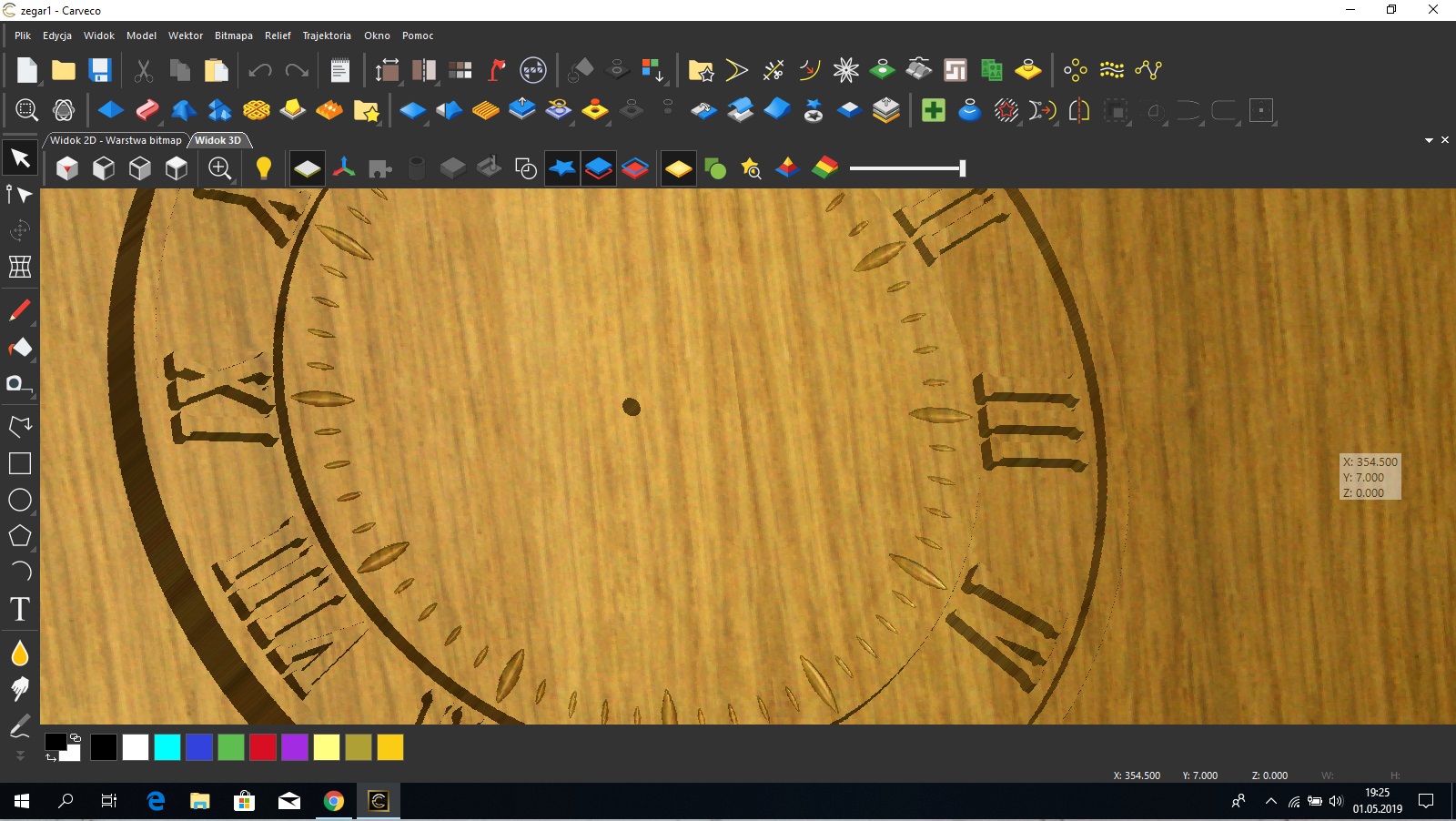The width and height of the screenshot is (1456, 821).
Task: Open the blue smooth relief tool
Action: (x=970, y=110)
